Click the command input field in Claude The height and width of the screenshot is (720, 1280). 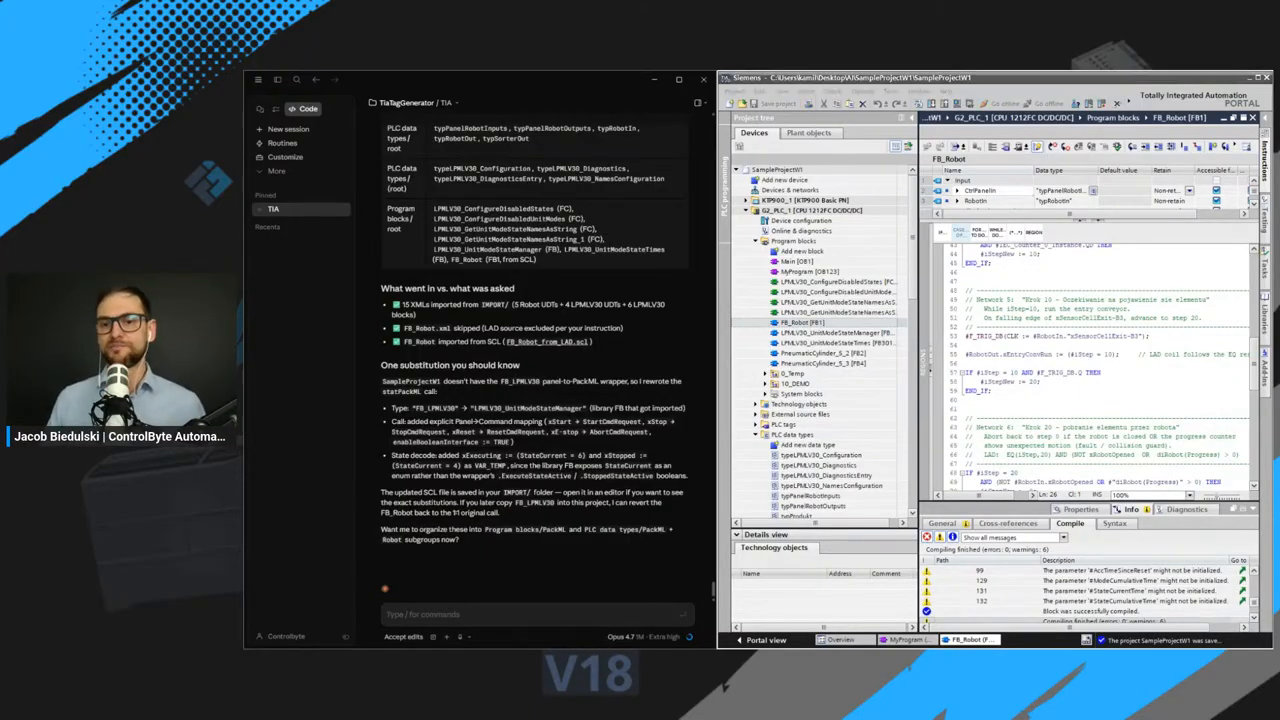535,614
